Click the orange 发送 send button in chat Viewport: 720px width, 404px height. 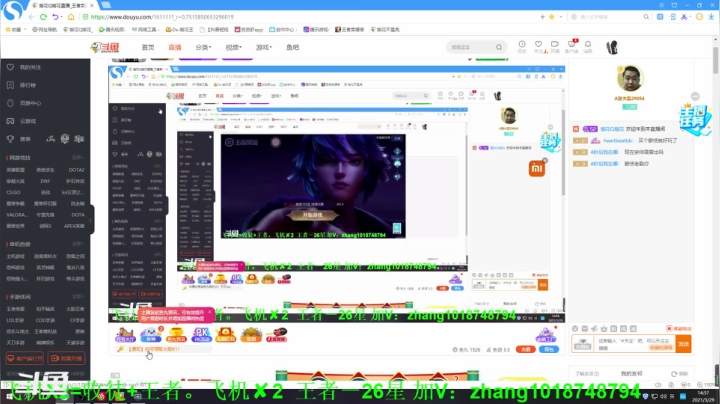(683, 344)
